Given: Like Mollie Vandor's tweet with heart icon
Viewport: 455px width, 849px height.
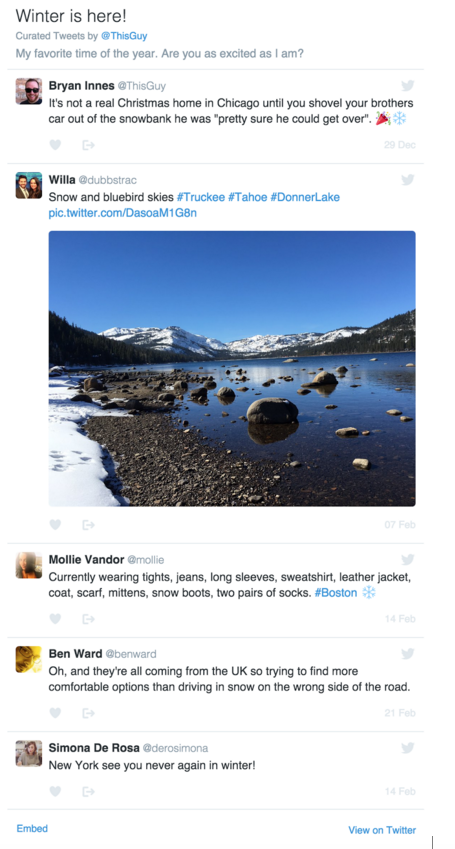Looking at the screenshot, I should (55, 619).
